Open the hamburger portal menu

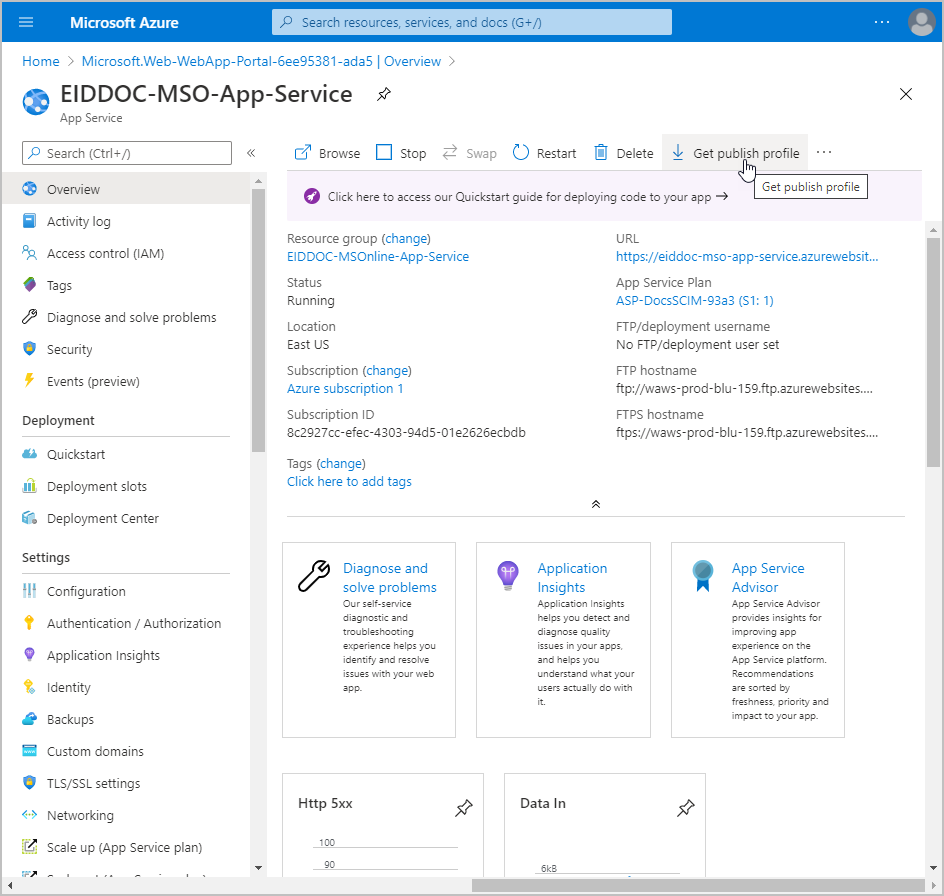[x=26, y=22]
